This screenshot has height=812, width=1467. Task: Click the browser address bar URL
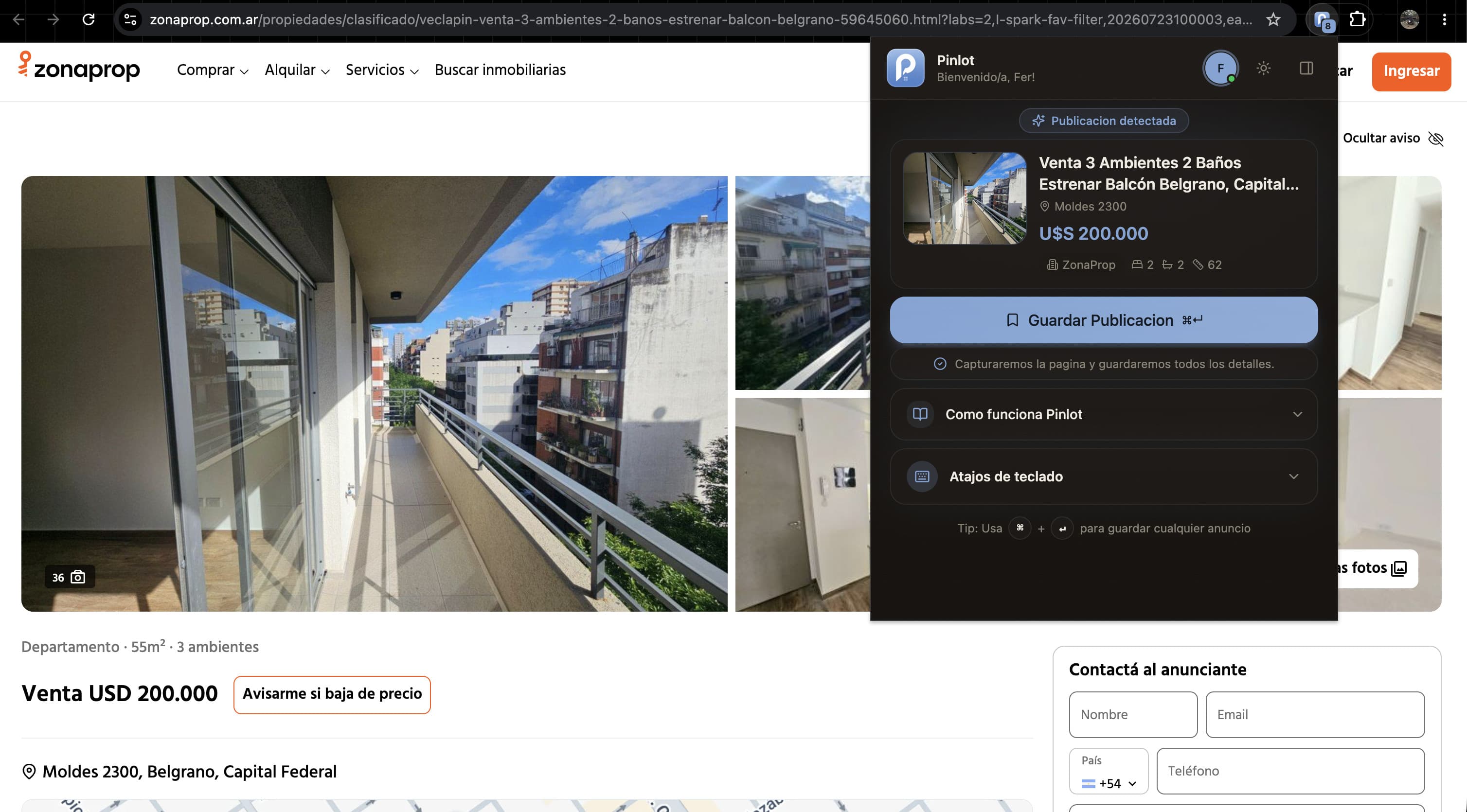[700, 19]
